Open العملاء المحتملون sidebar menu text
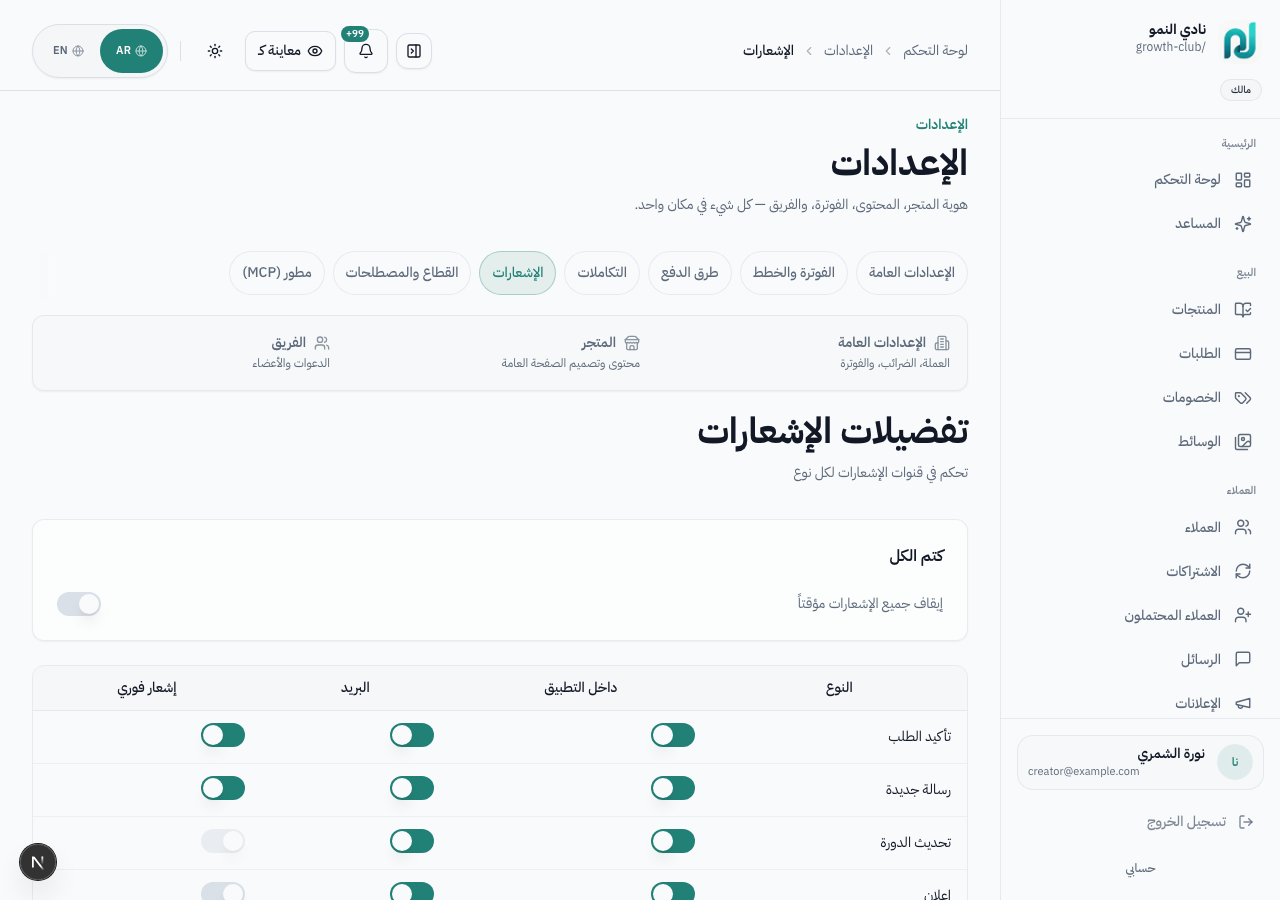The height and width of the screenshot is (900, 1280). pyautogui.click(x=1172, y=616)
